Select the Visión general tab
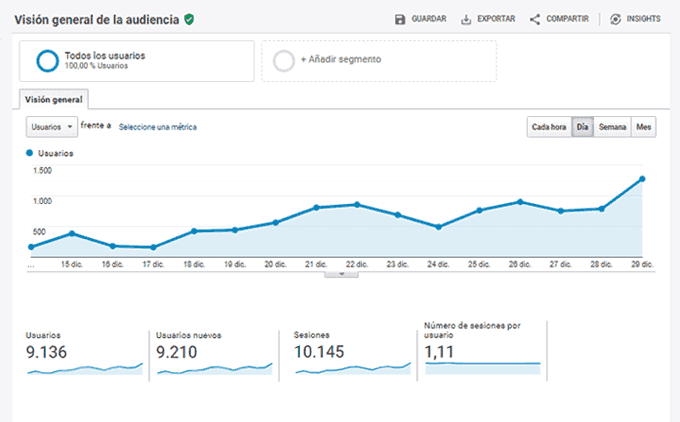 [54, 99]
